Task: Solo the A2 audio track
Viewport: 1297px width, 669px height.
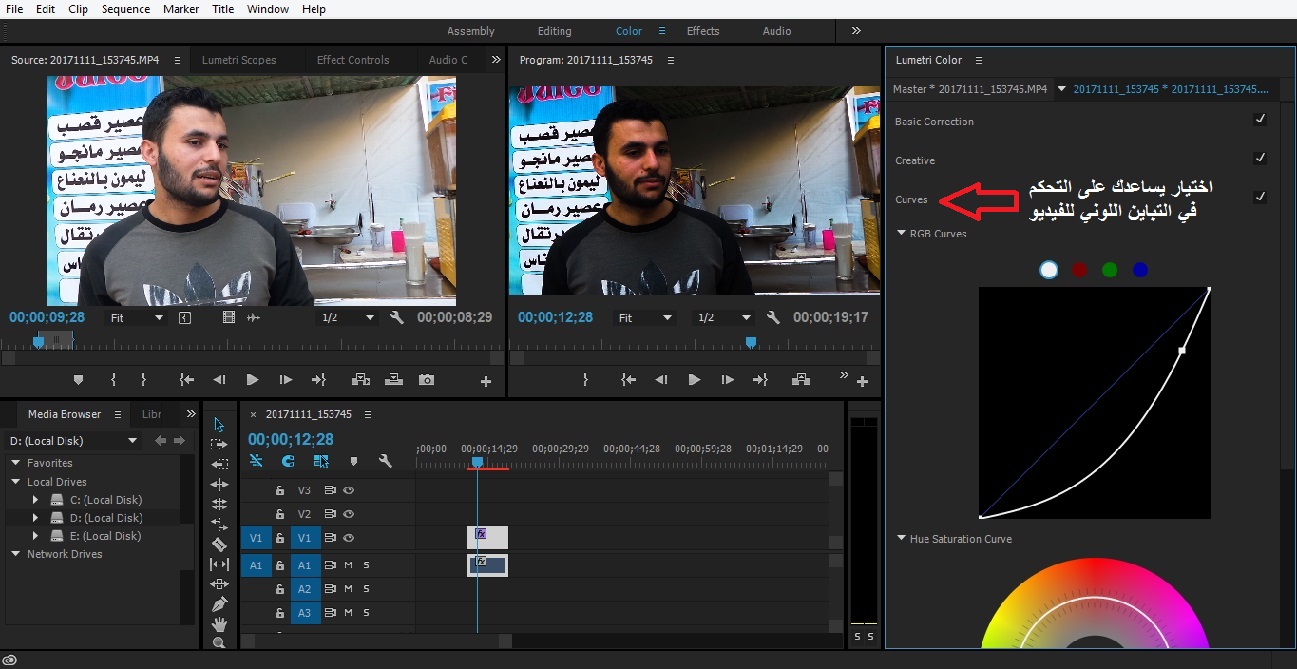Action: [366, 589]
